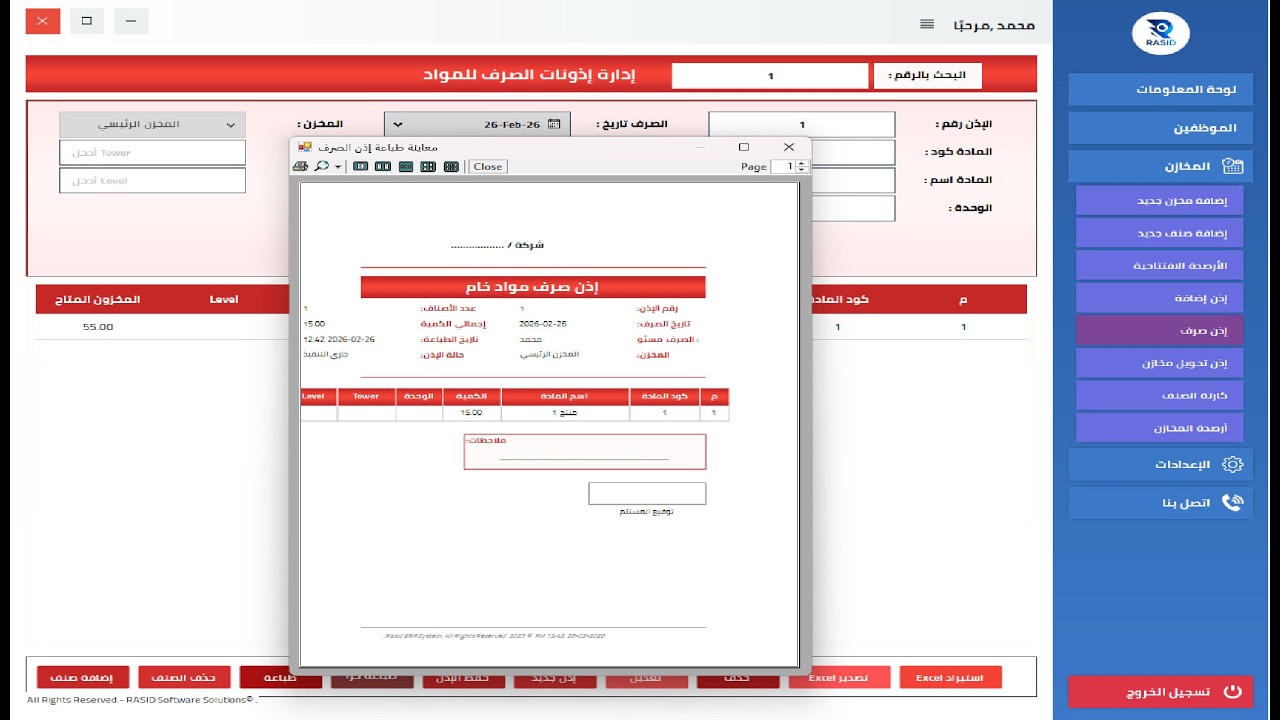Click the الإذن رقم voucher number field

802,125
